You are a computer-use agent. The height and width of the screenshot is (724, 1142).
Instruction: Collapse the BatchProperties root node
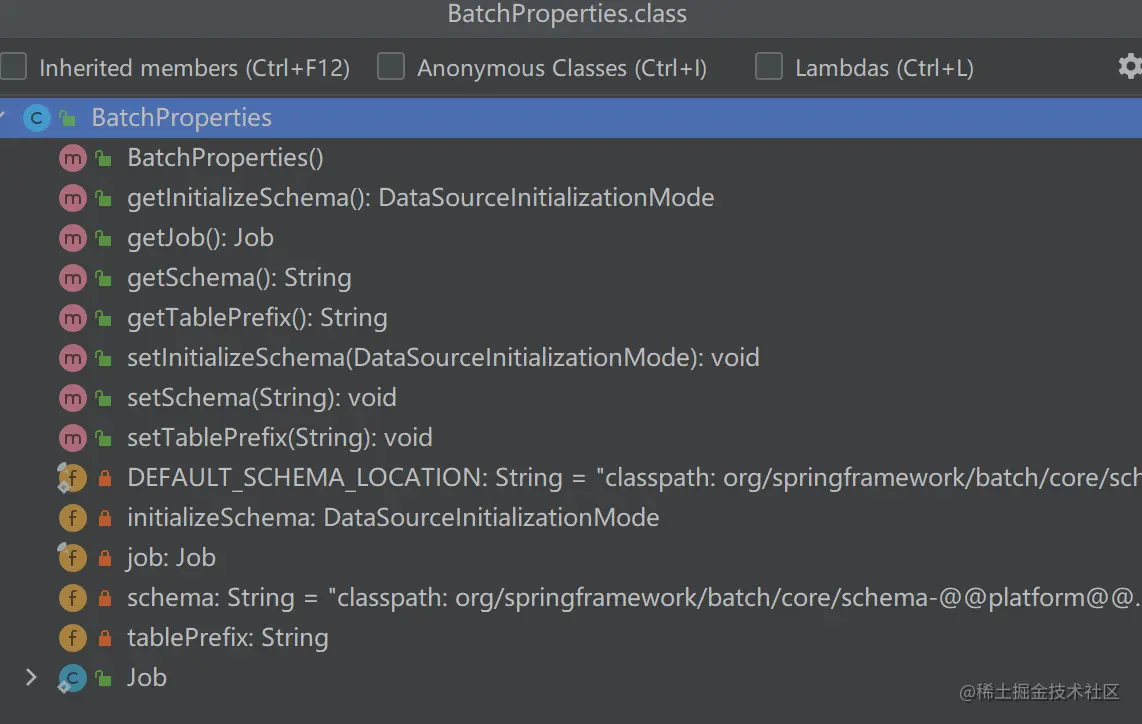[x=4, y=118]
